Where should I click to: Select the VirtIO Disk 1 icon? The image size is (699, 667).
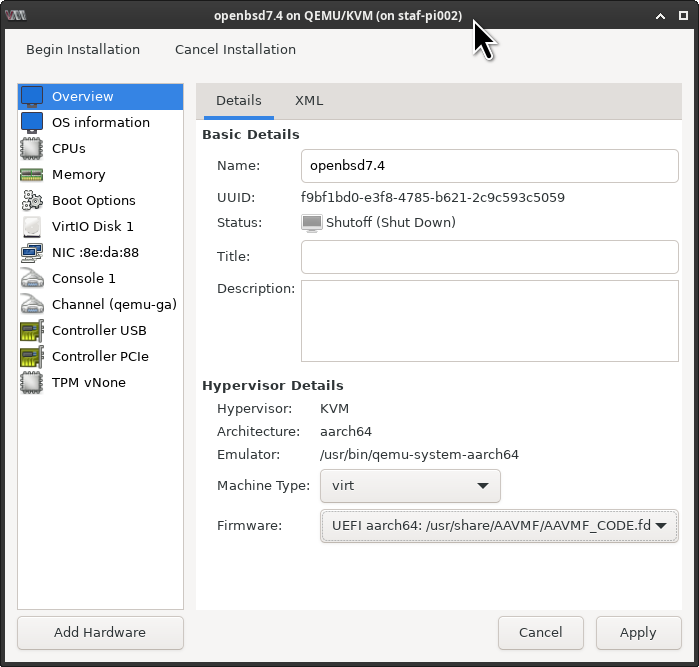click(x=32, y=227)
